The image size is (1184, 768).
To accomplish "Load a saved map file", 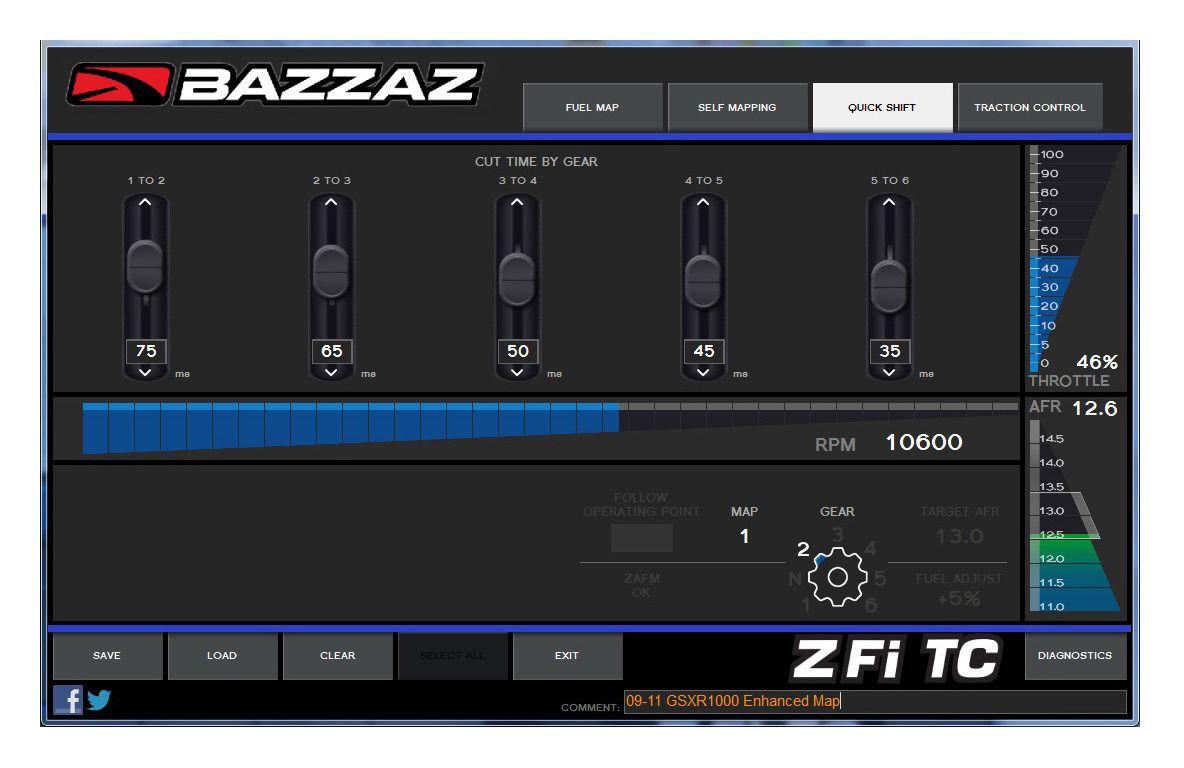I will 222,656.
